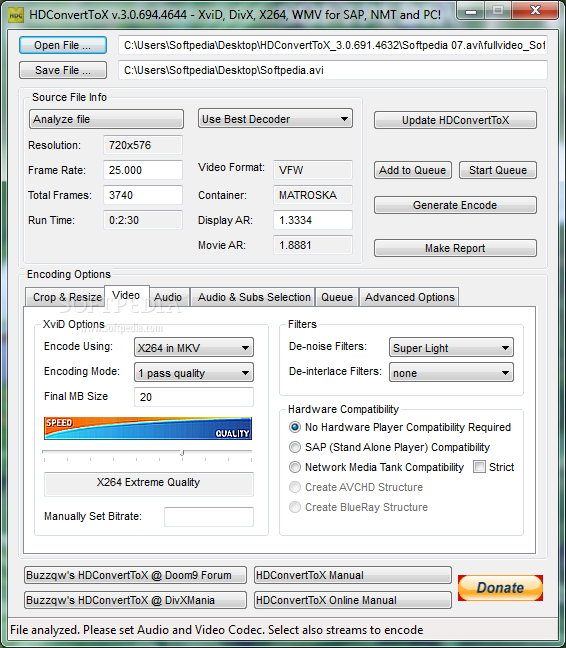
Task: Select Create AVCHD Structure radio button
Action: point(356,487)
